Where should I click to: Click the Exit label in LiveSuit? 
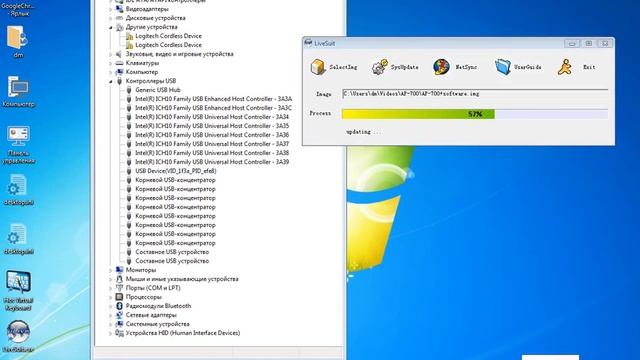pos(589,67)
